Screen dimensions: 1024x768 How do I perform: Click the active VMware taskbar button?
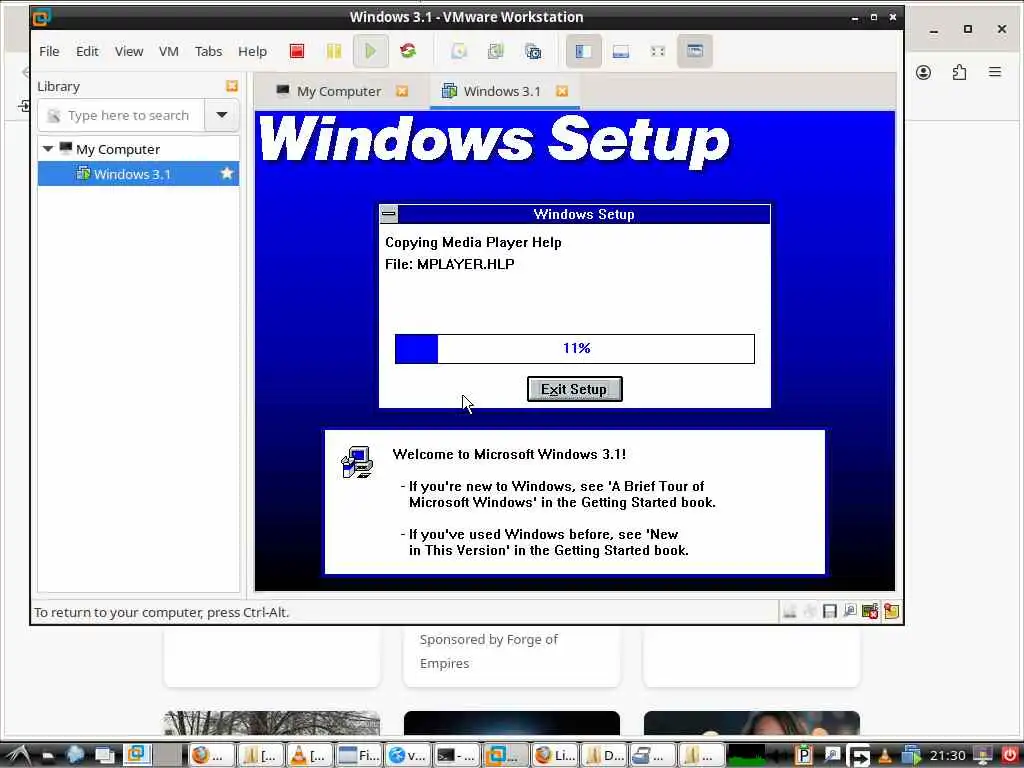point(505,756)
